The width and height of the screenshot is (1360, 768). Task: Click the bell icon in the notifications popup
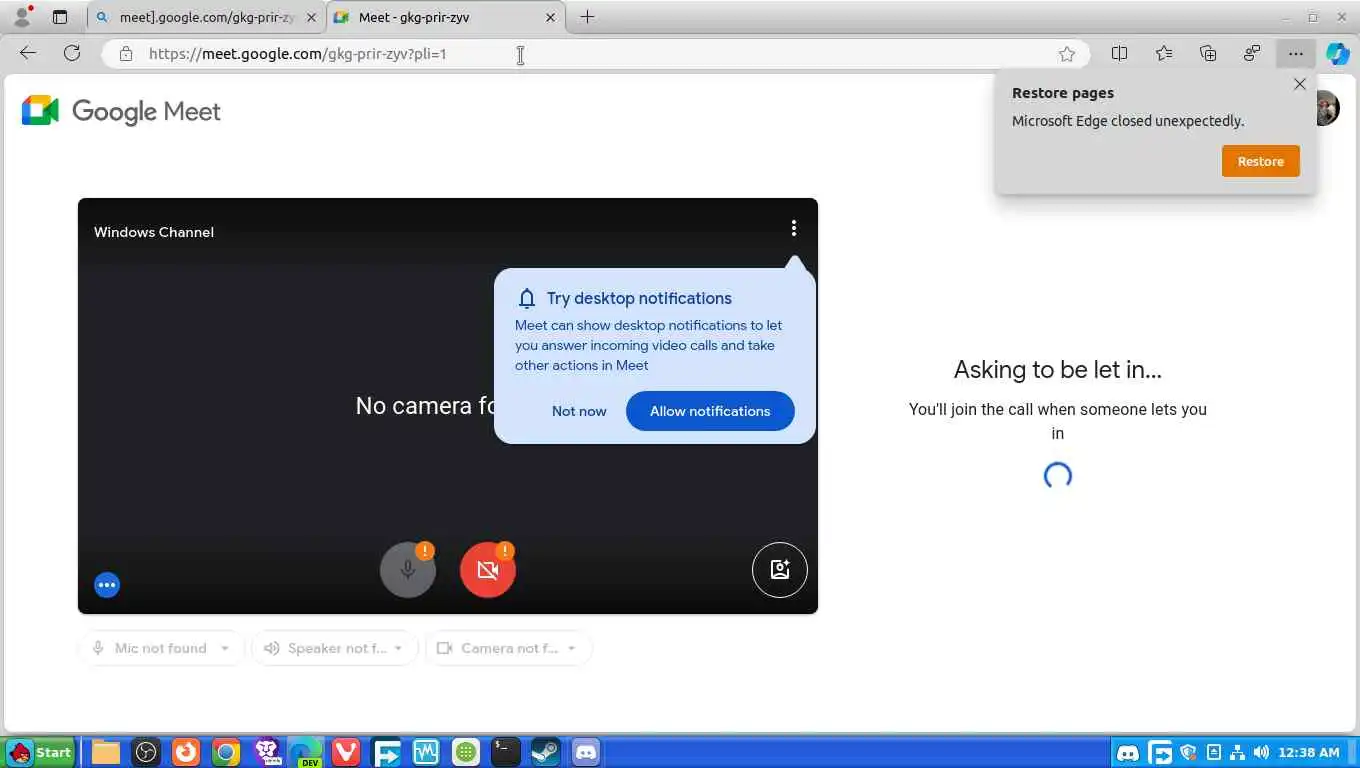[527, 298]
